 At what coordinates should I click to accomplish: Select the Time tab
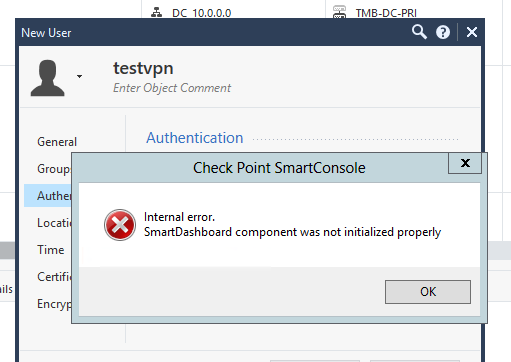pyautogui.click(x=51, y=250)
